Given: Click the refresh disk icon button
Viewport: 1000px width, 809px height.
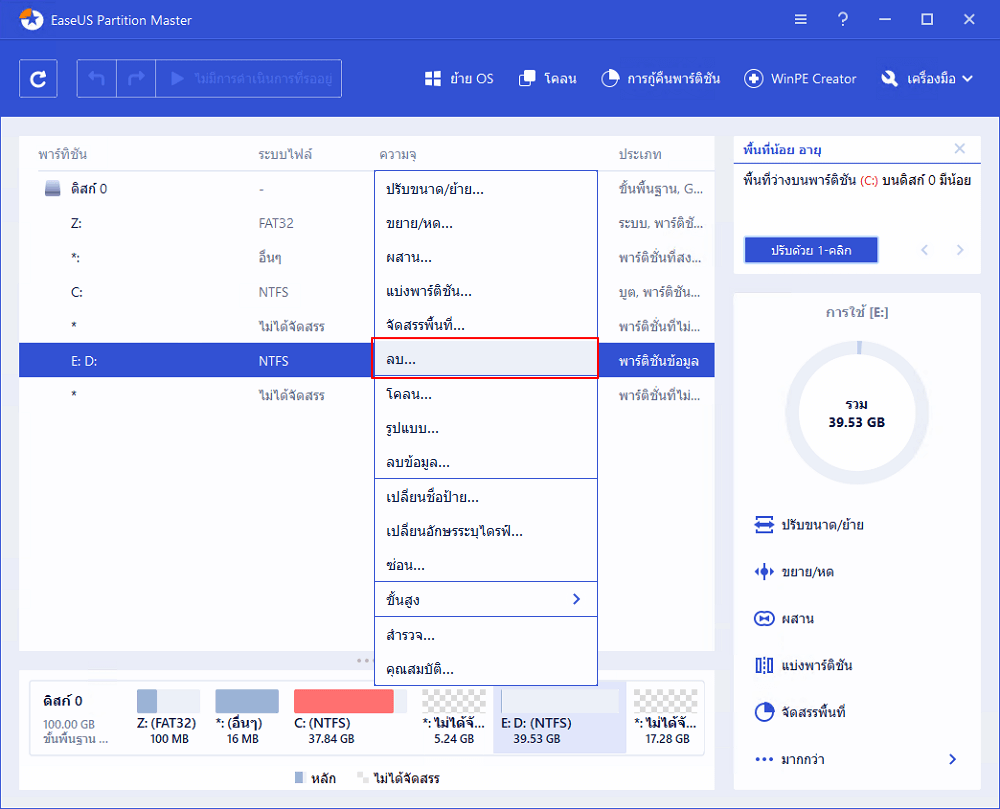Looking at the screenshot, I should click(x=38, y=78).
